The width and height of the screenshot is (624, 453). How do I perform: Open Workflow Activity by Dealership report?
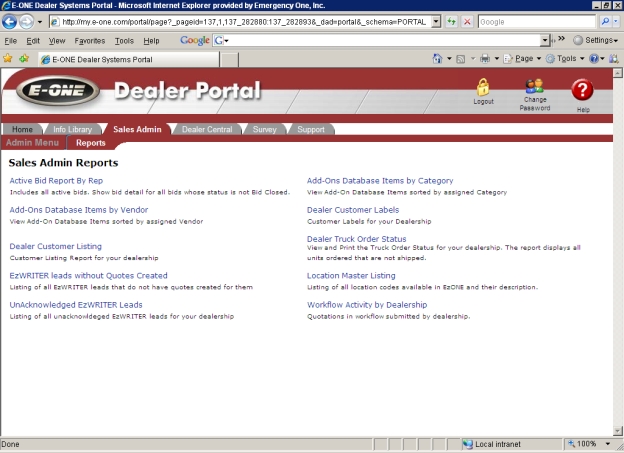point(367,305)
